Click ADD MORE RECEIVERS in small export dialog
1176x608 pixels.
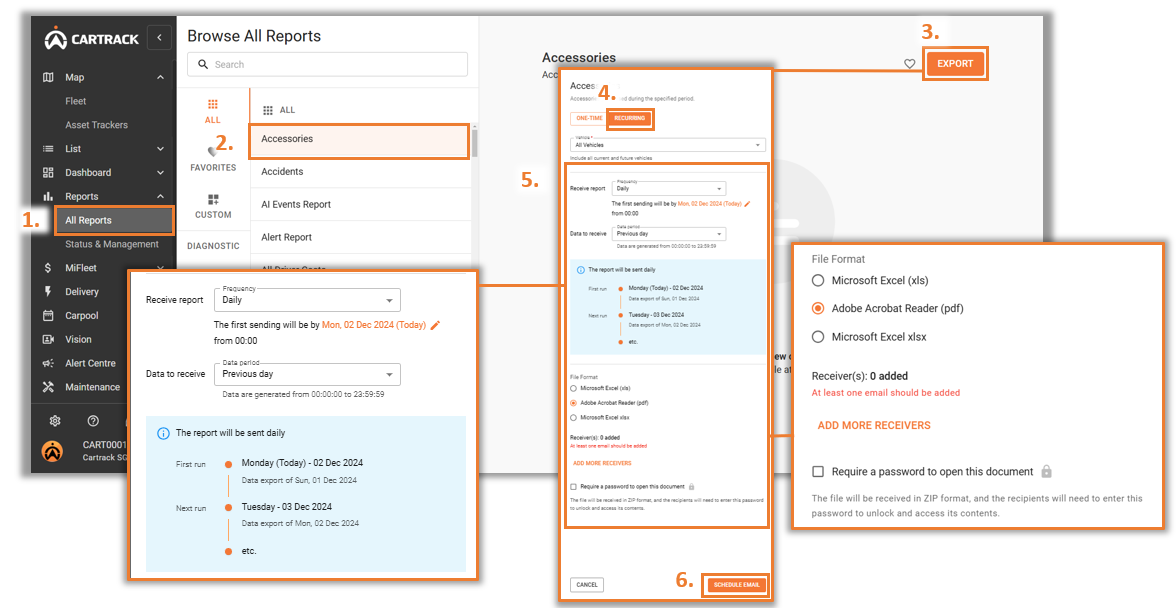pos(602,463)
